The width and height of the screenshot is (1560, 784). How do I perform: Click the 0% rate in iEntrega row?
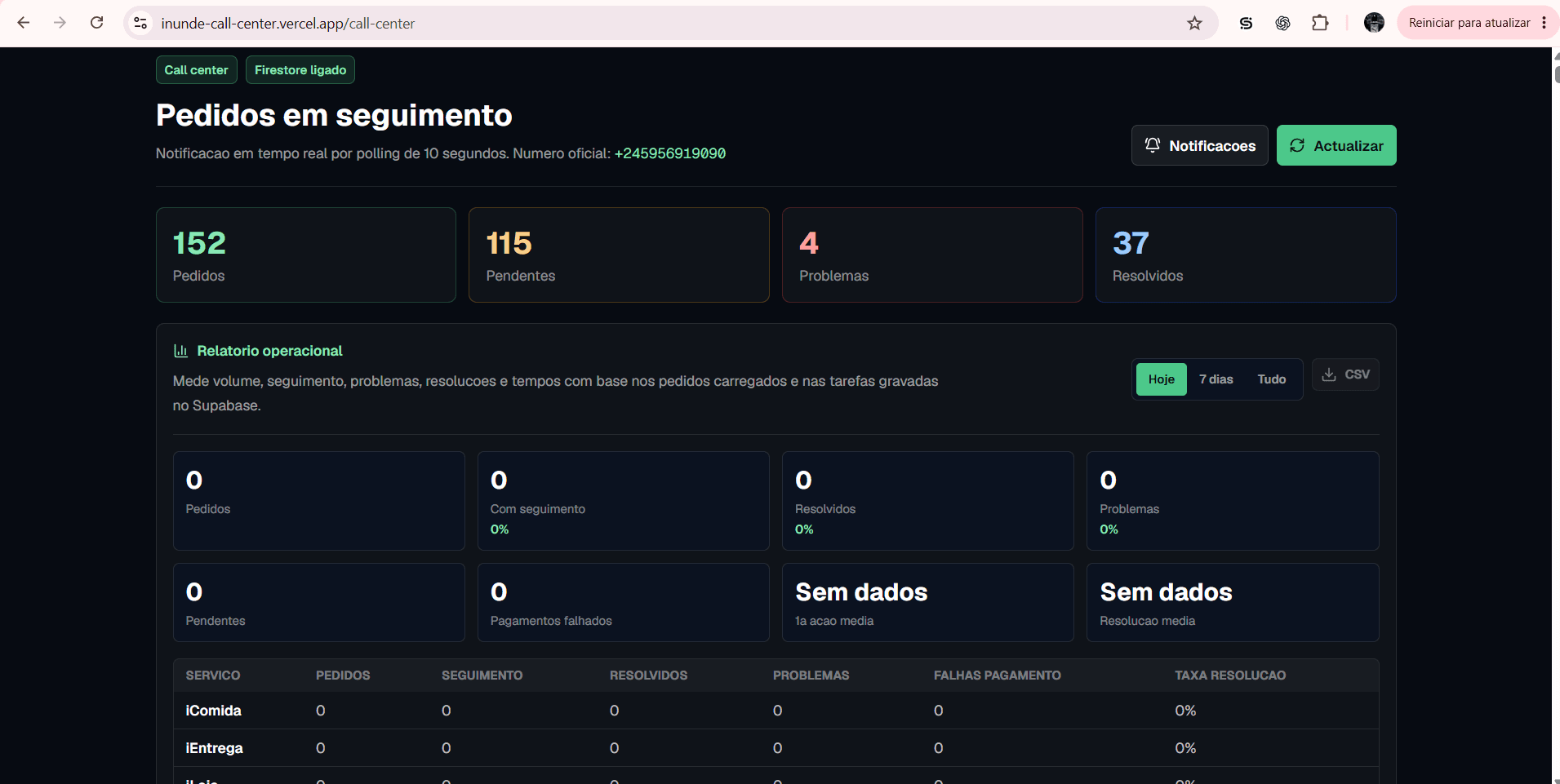(1185, 748)
